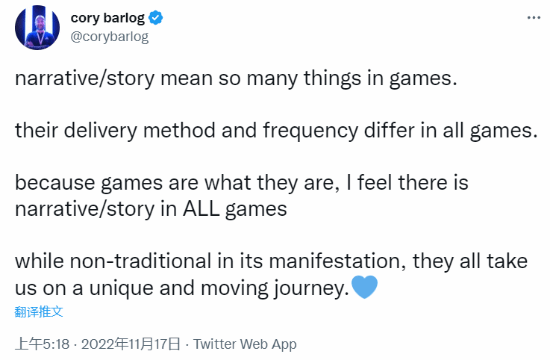Click the line 'us on a unique and moving journey'
The image size is (550, 360).
coord(182,289)
